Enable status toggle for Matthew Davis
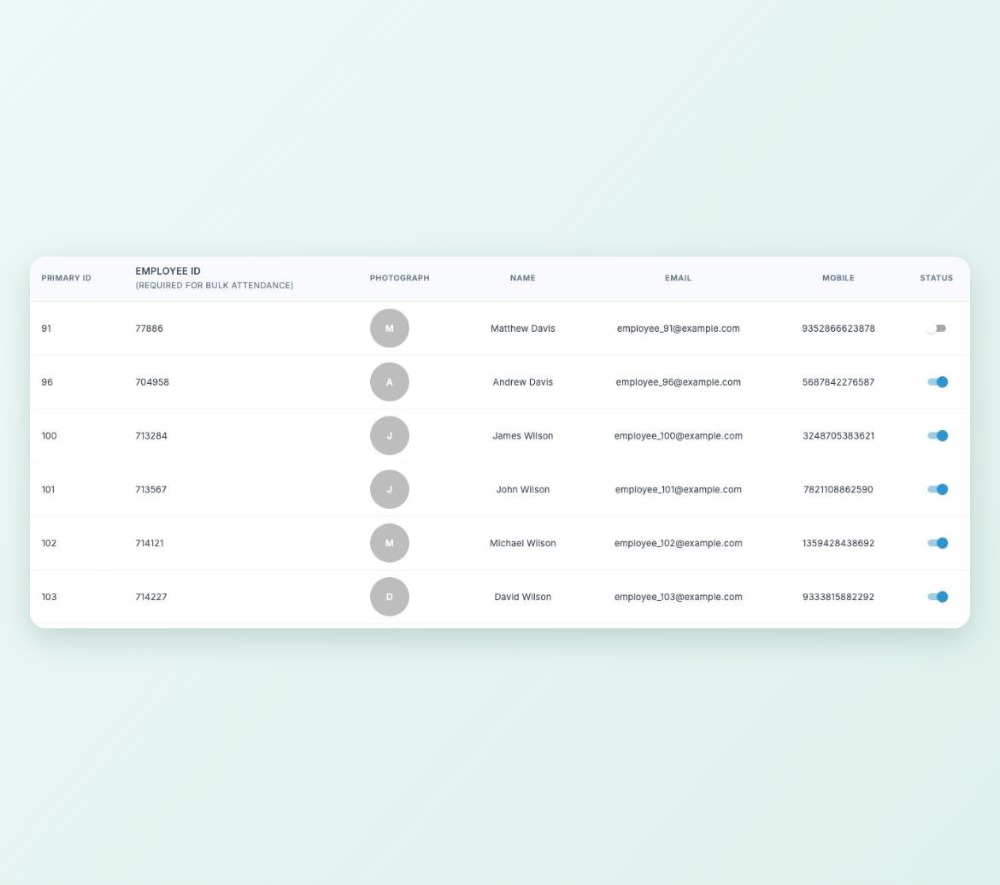This screenshot has height=885, width=1000. 936,328
